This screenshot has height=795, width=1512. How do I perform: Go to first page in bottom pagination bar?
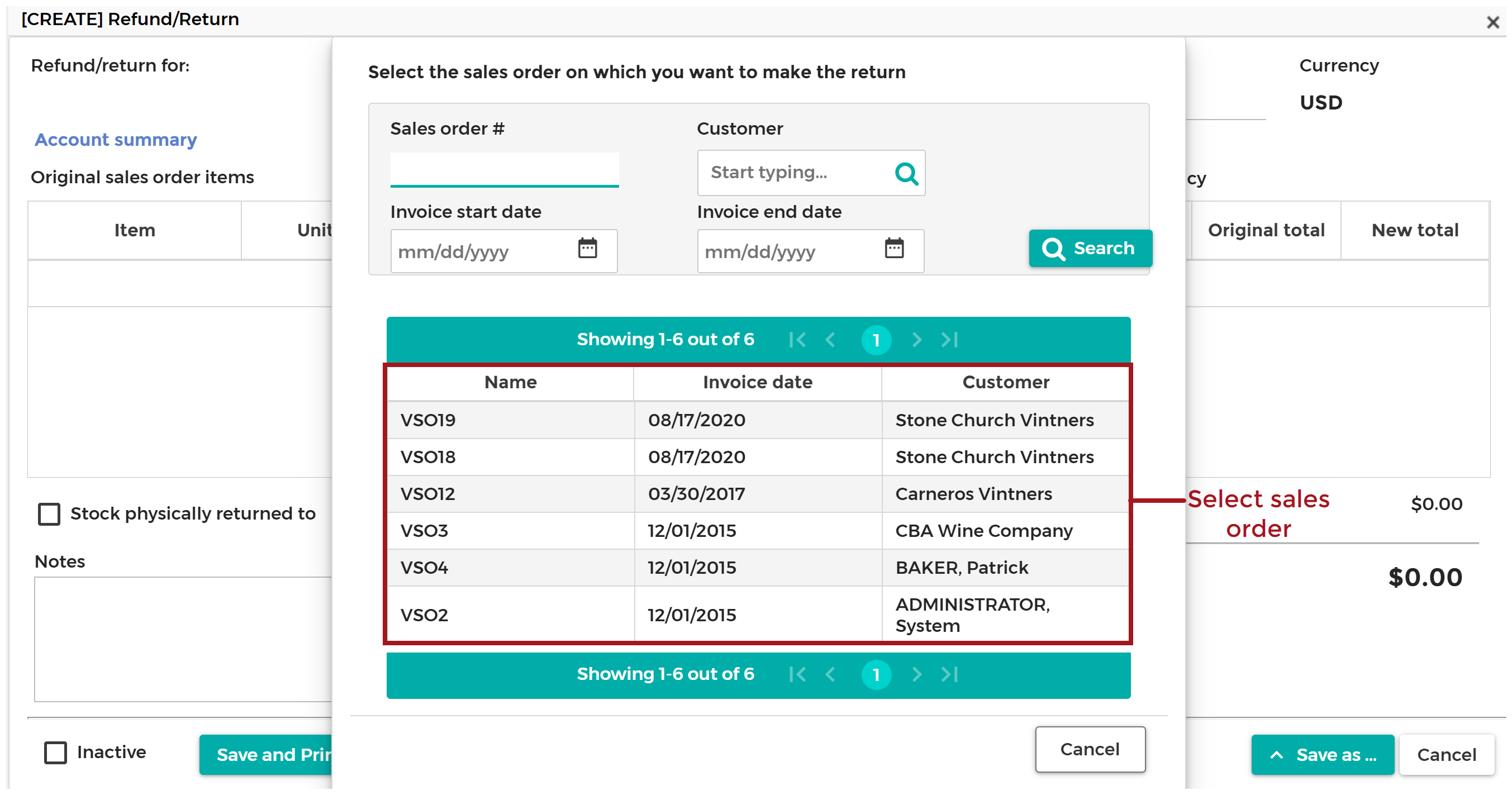pos(798,675)
